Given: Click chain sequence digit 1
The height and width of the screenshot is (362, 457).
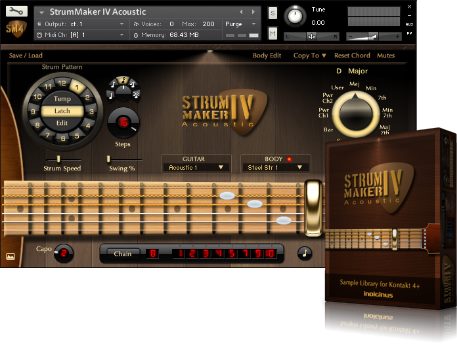Looking at the screenshot, I should click(x=179, y=254).
